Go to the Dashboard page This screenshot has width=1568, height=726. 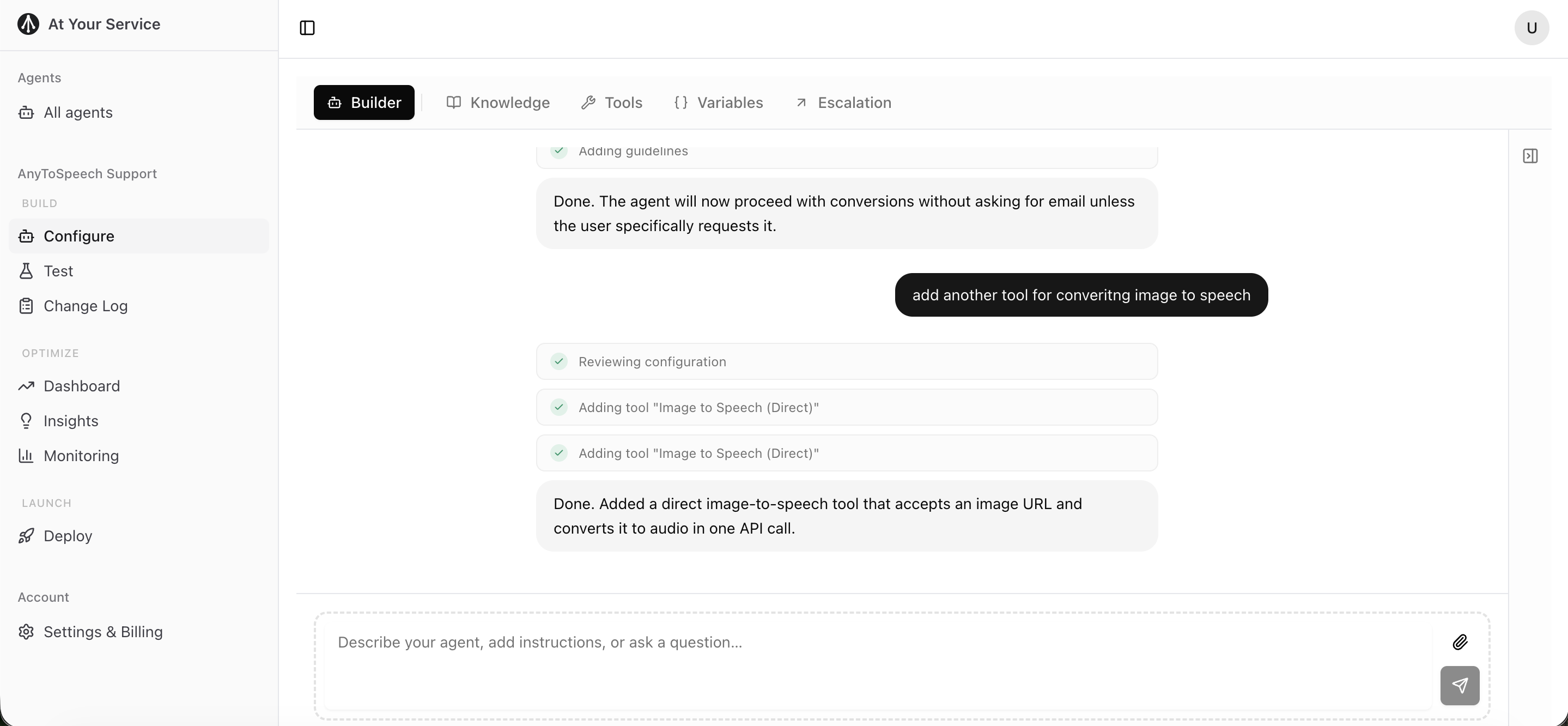(82, 386)
